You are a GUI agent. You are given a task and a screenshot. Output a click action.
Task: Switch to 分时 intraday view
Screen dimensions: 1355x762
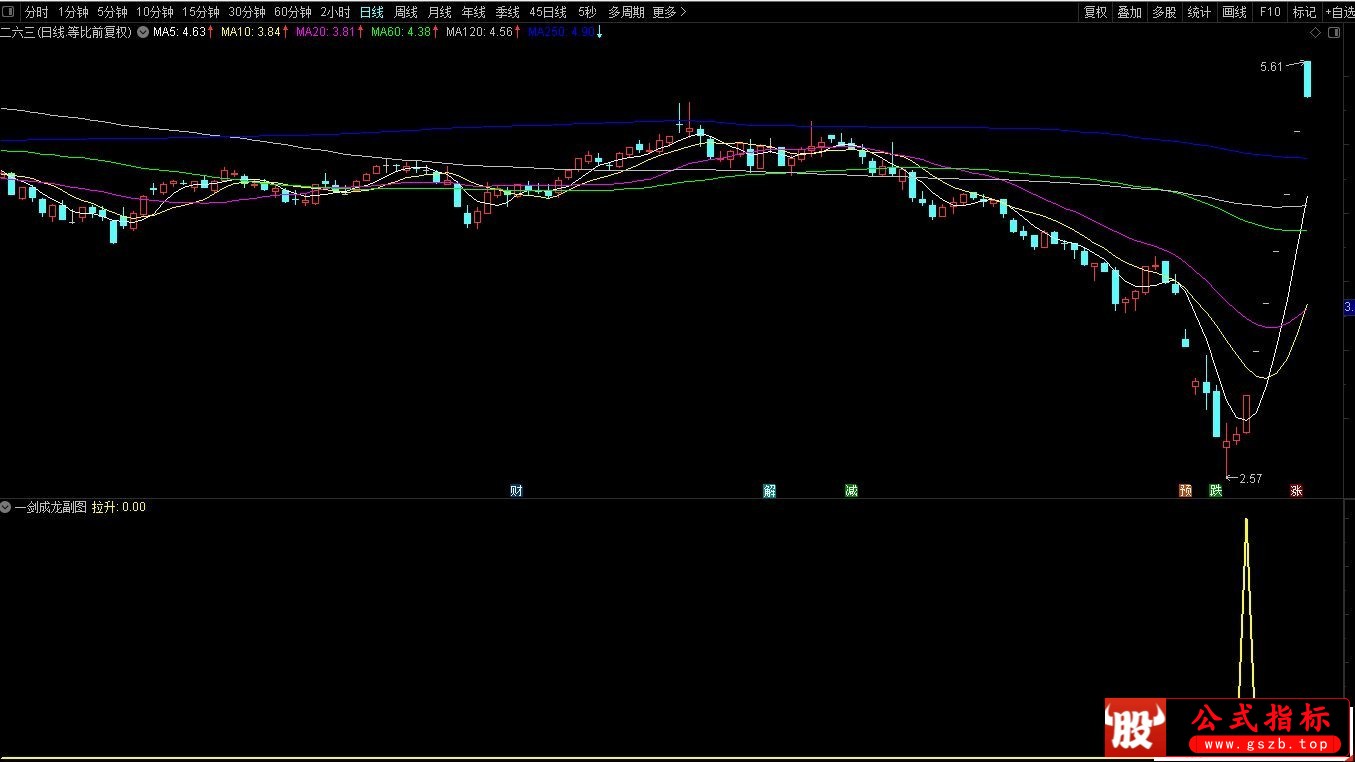[36, 12]
